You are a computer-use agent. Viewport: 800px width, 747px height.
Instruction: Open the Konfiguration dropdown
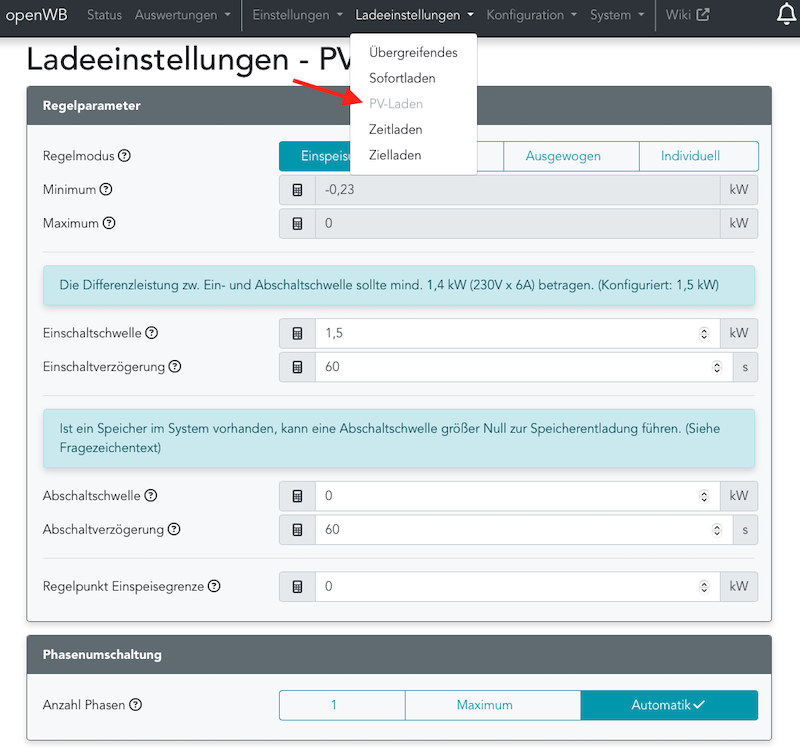(531, 15)
